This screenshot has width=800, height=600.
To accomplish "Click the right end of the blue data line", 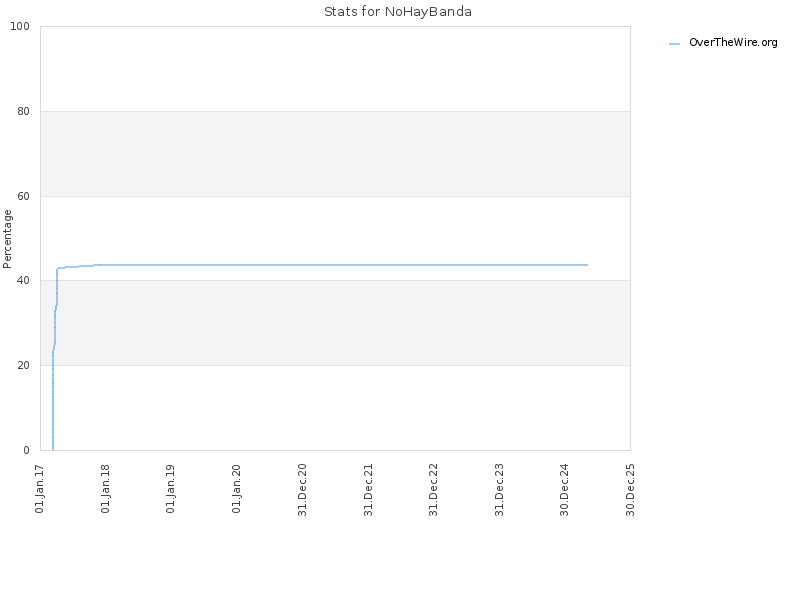I will pos(587,265).
